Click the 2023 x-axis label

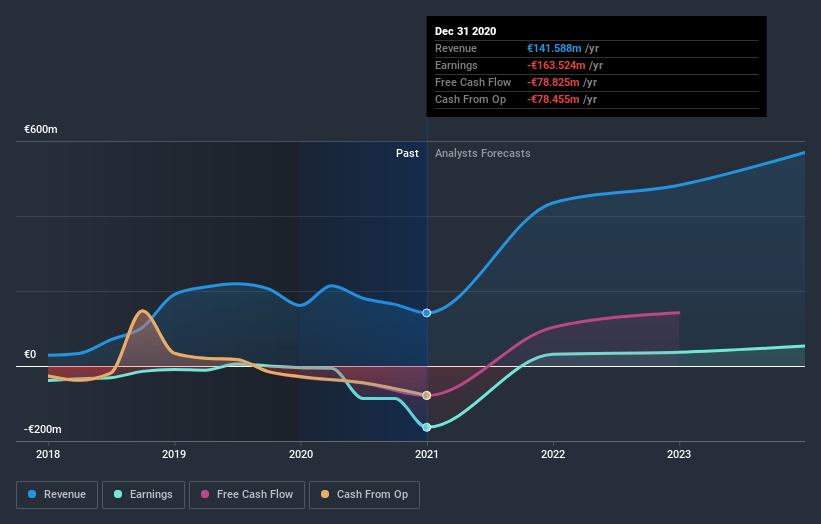tap(679, 454)
